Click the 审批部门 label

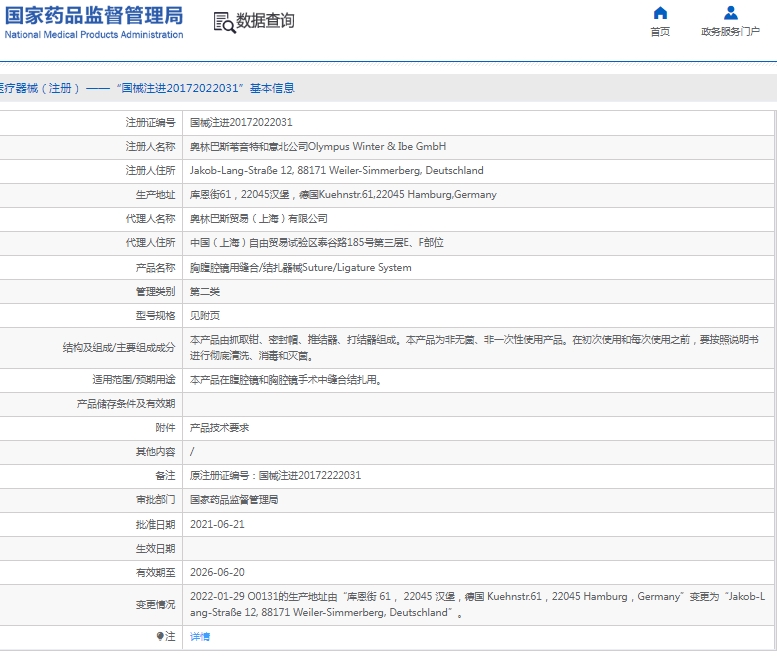click(155, 500)
